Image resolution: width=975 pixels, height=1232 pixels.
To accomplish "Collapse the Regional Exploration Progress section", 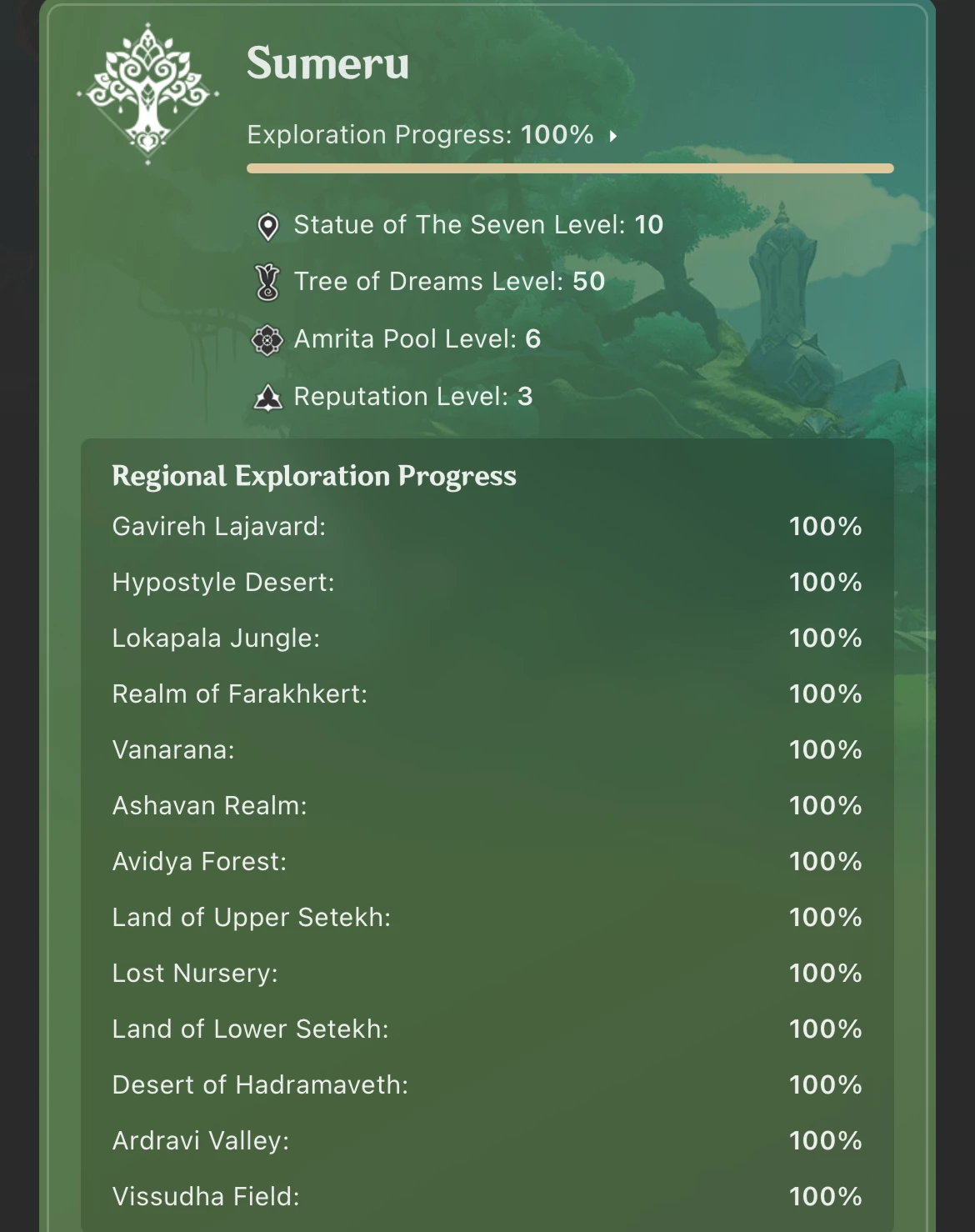I will (315, 476).
